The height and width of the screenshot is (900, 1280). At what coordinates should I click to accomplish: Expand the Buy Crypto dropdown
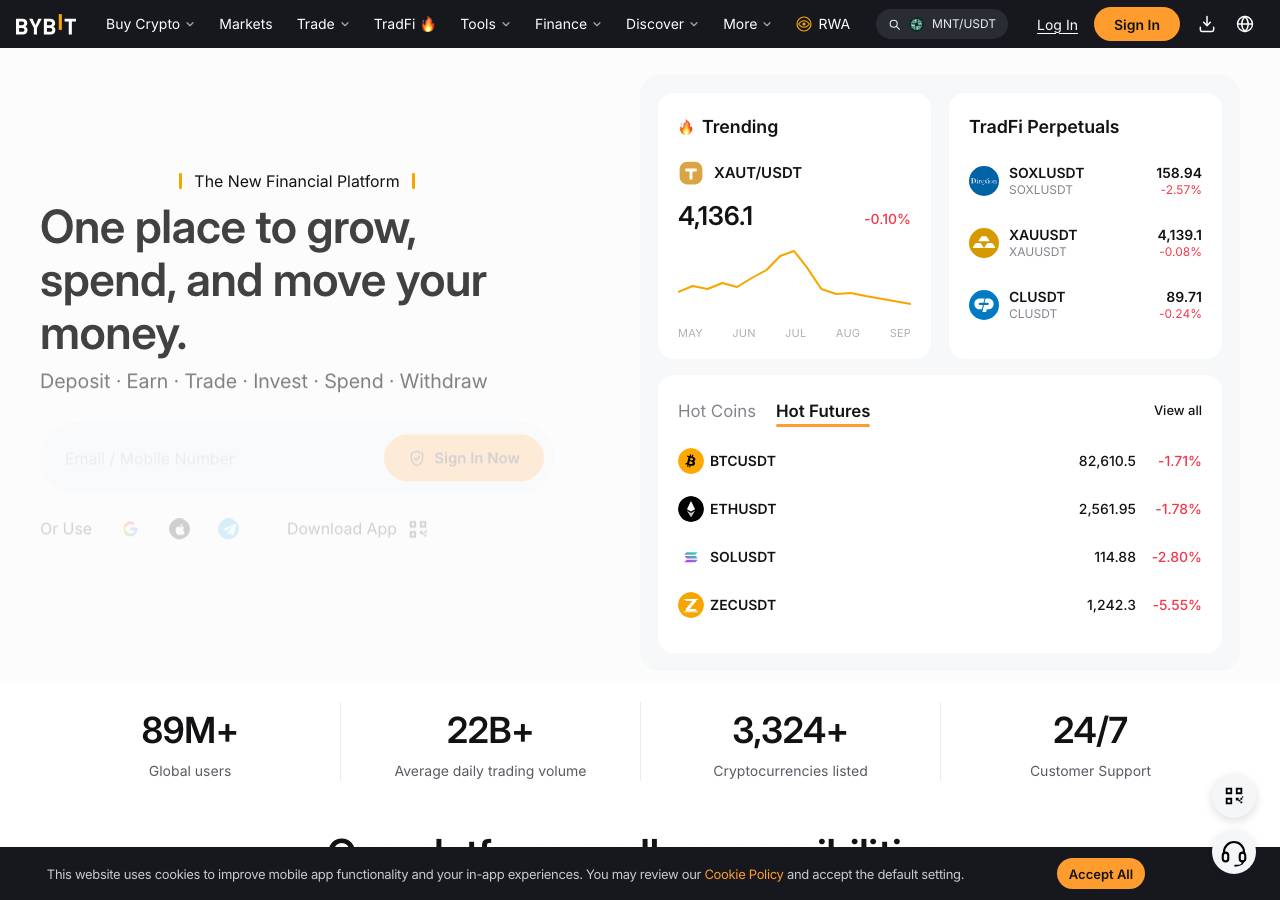pos(150,24)
